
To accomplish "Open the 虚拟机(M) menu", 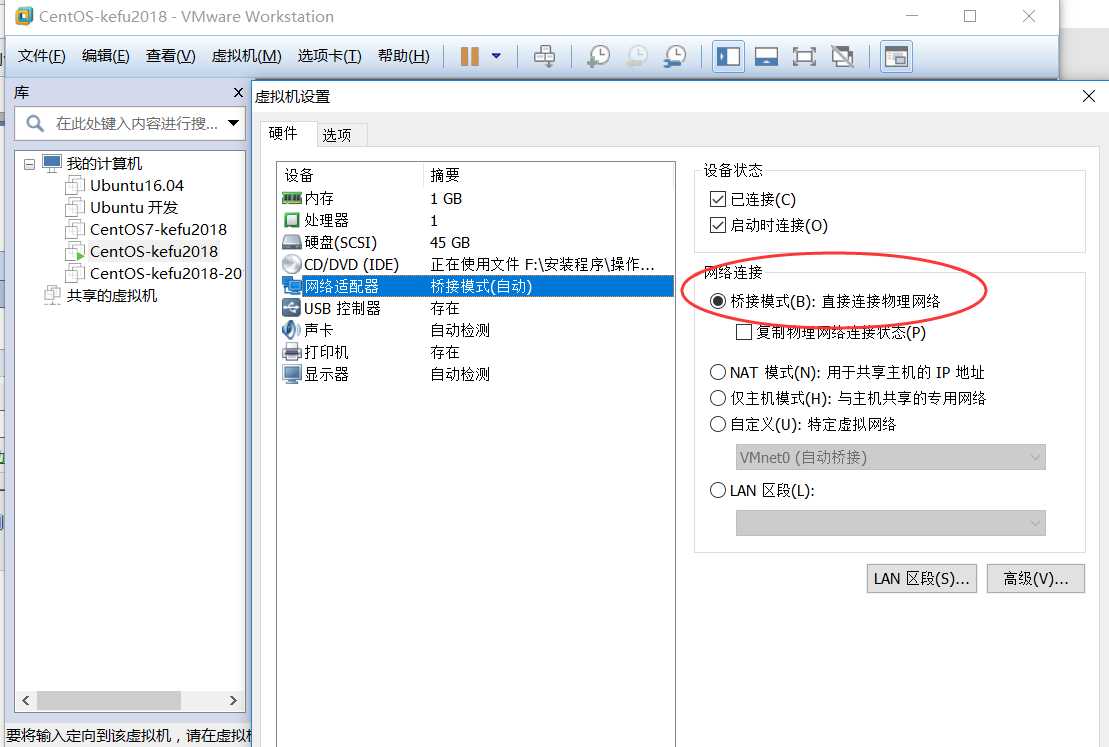I will click(246, 56).
